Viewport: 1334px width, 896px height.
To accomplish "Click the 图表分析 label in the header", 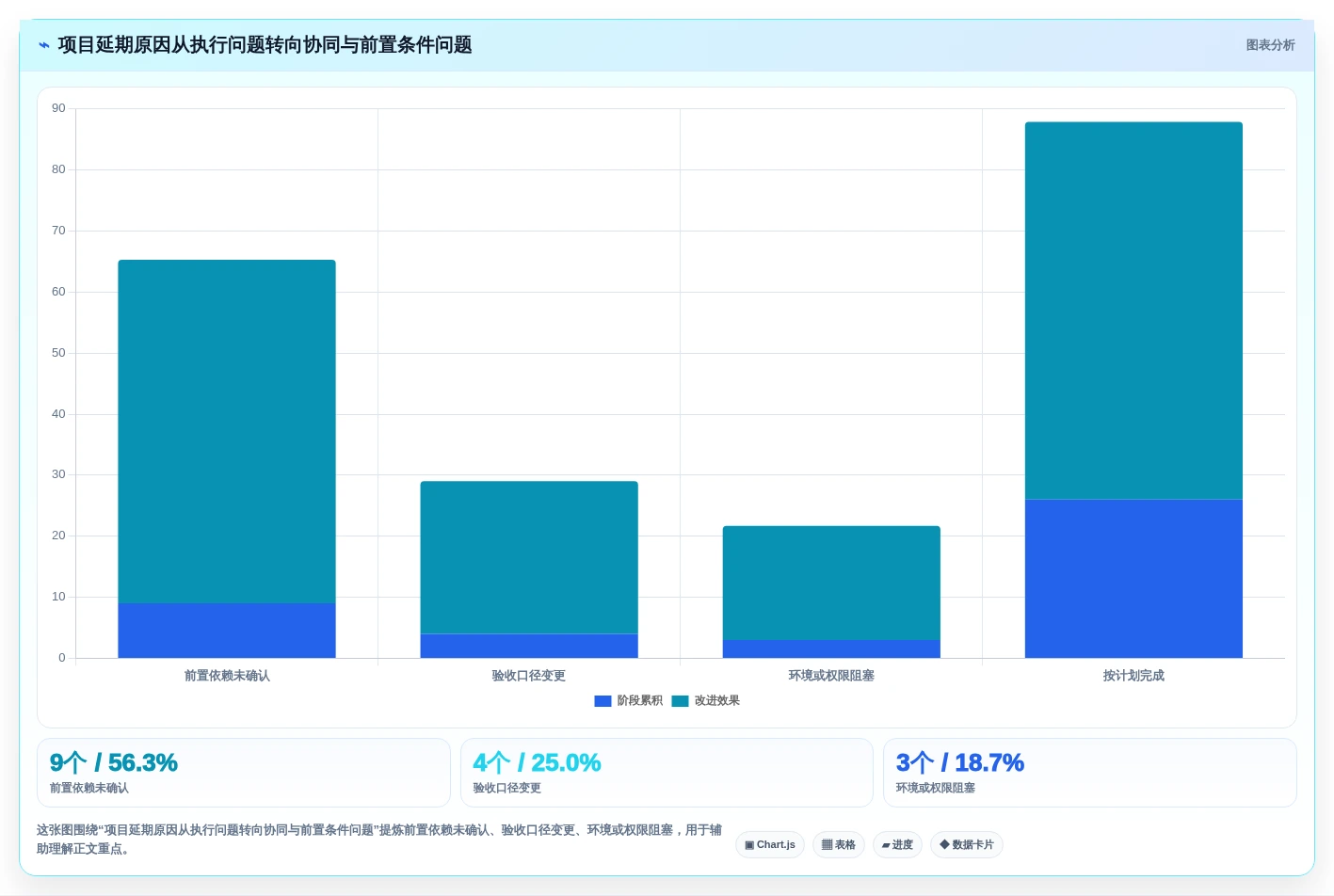I will coord(1270,45).
